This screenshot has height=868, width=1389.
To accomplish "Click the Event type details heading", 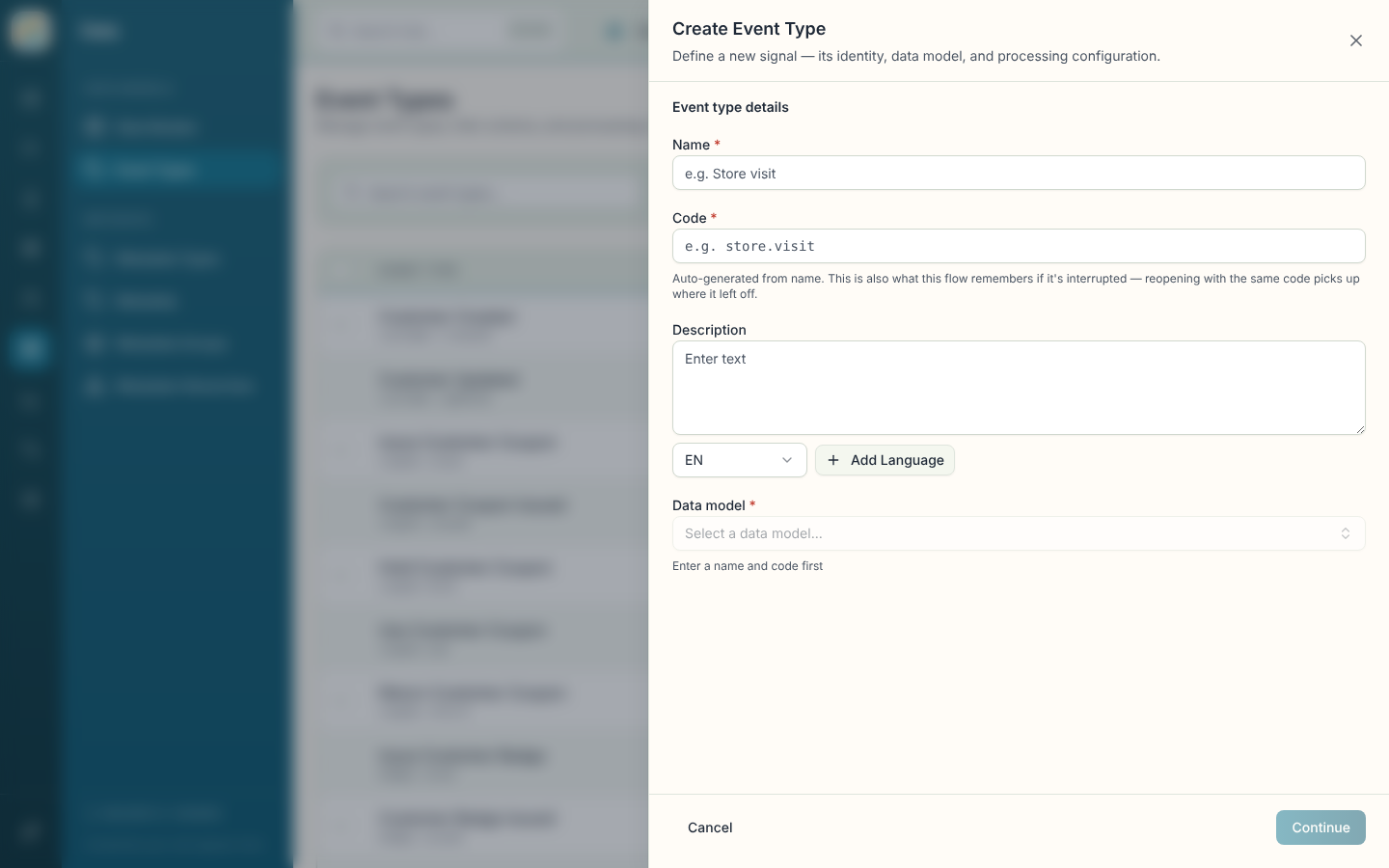I will point(730,107).
